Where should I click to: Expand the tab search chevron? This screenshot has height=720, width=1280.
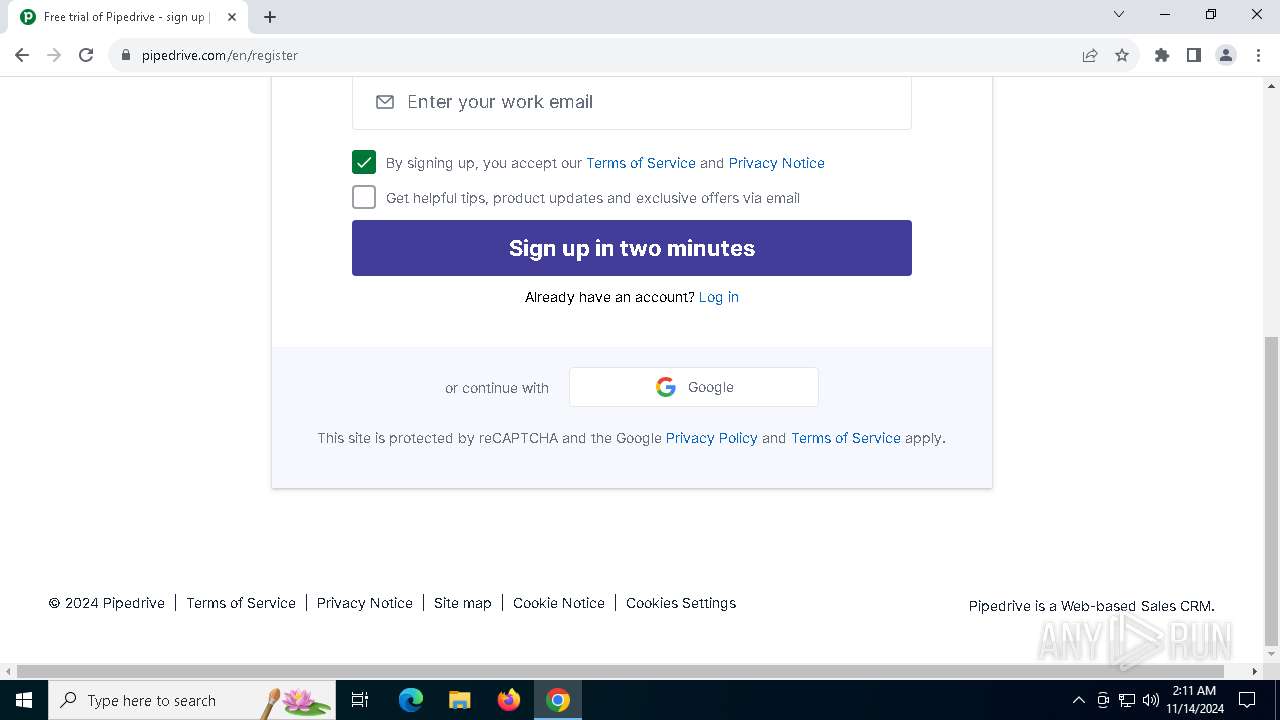(1119, 14)
